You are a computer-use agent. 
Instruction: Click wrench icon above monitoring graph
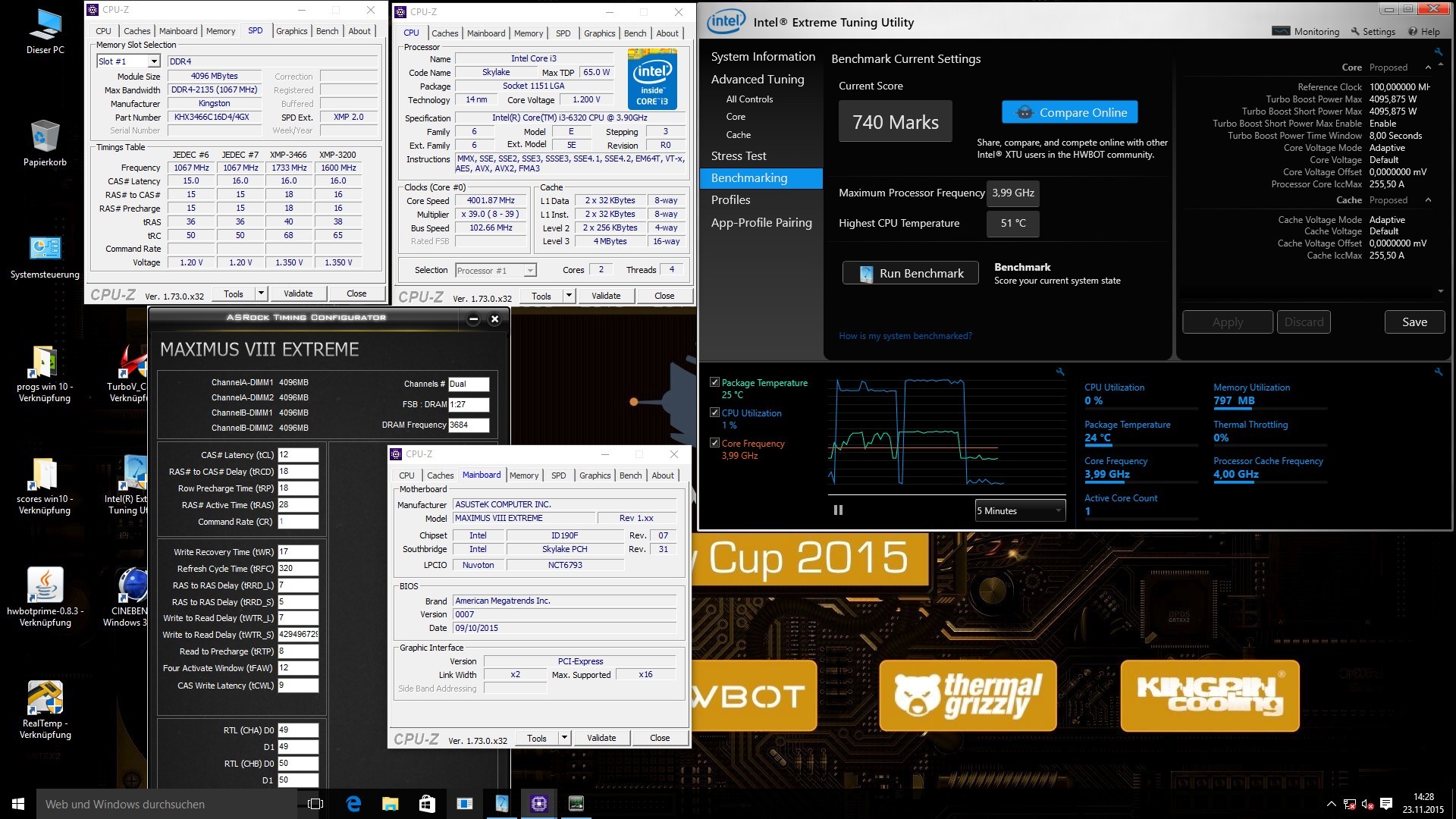pos(1060,372)
